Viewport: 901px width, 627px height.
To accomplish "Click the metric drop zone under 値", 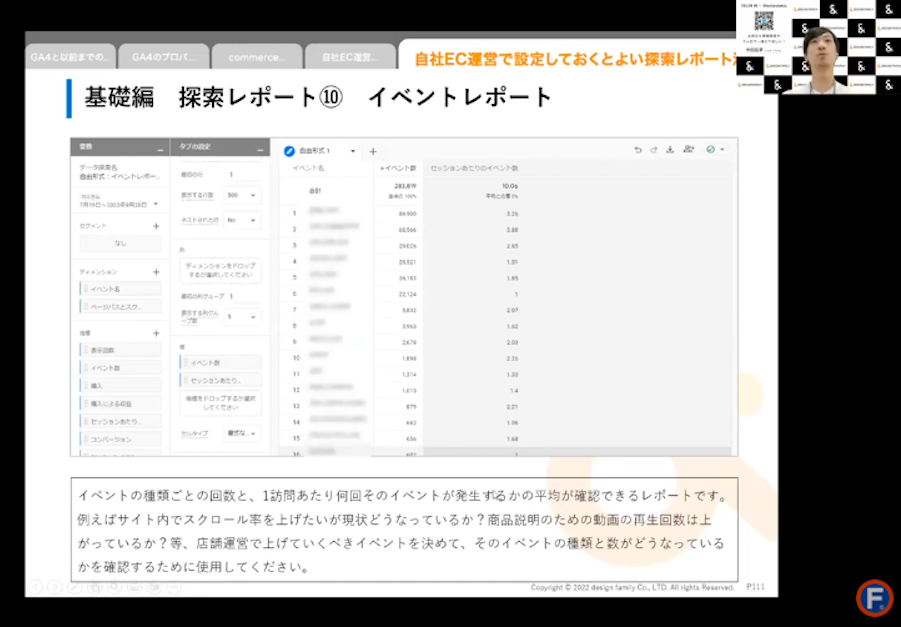I will (x=220, y=403).
